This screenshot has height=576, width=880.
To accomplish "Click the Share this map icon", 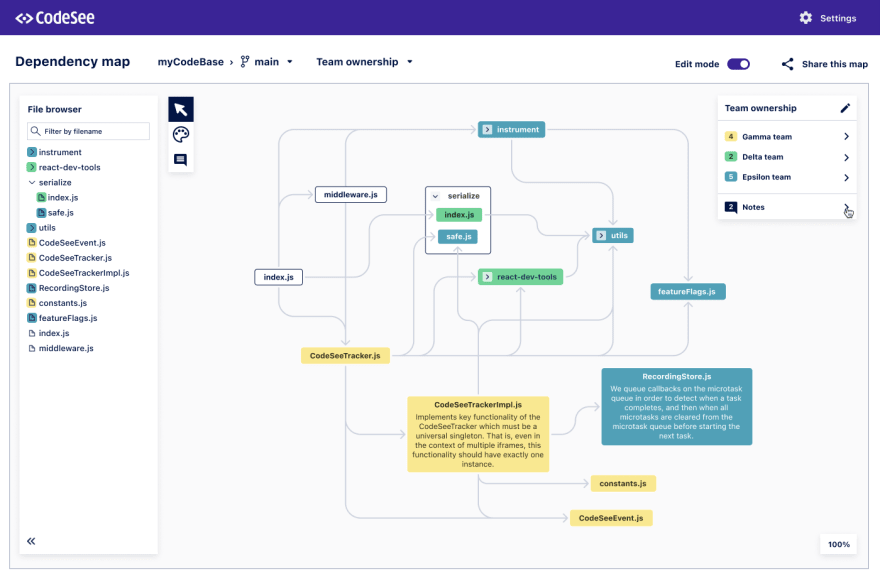I will click(788, 64).
